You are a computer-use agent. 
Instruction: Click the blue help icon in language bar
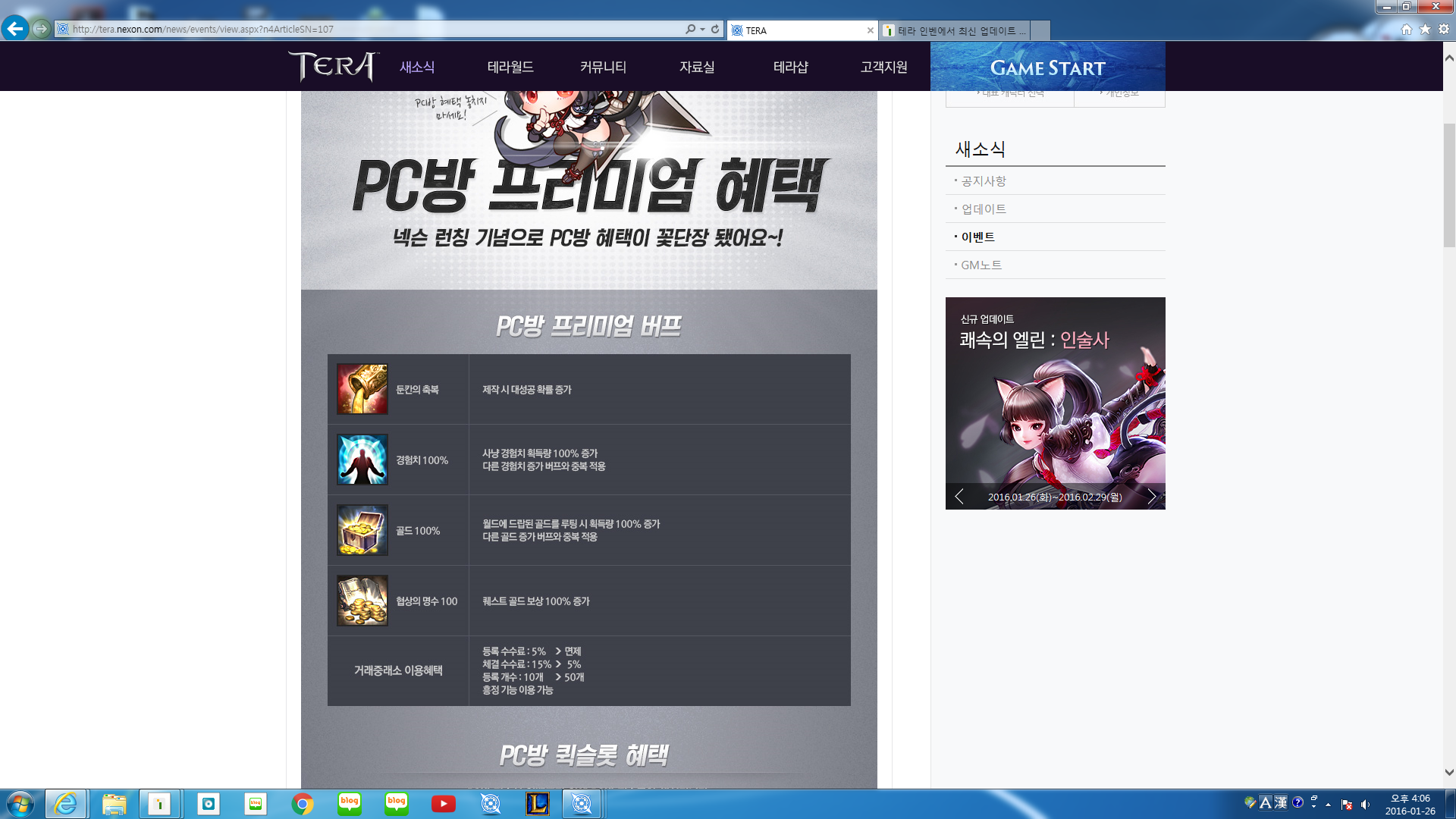pyautogui.click(x=1298, y=802)
